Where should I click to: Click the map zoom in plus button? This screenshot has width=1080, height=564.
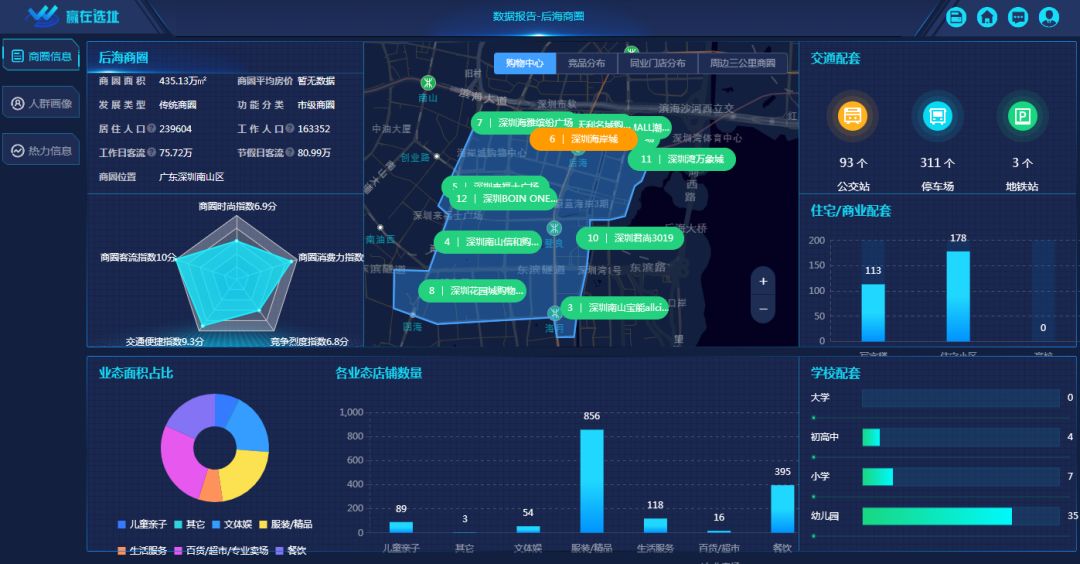click(763, 282)
